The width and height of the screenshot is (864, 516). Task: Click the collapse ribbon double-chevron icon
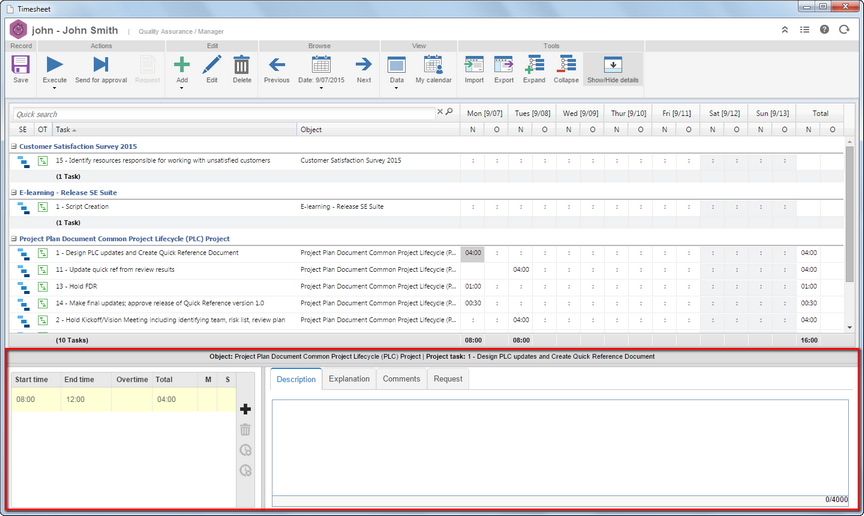(x=785, y=30)
